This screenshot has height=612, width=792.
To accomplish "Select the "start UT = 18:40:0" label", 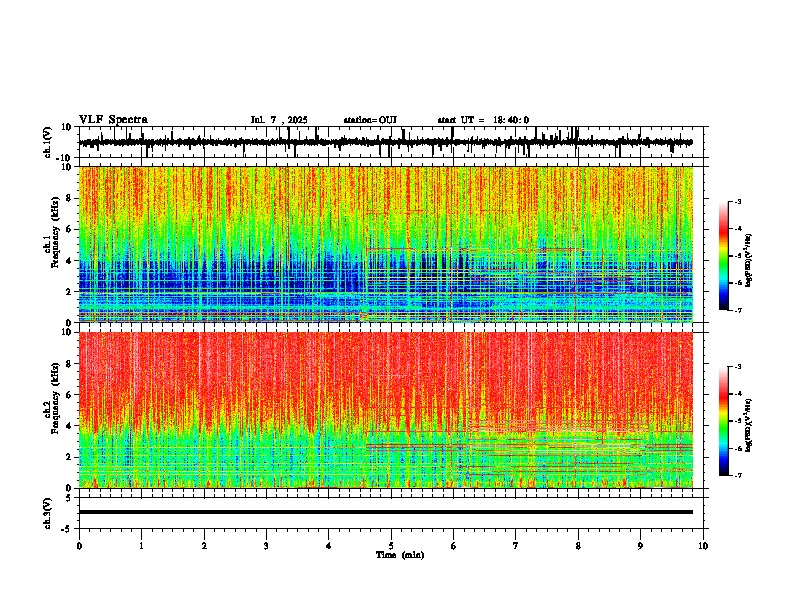I will pyautogui.click(x=483, y=120).
